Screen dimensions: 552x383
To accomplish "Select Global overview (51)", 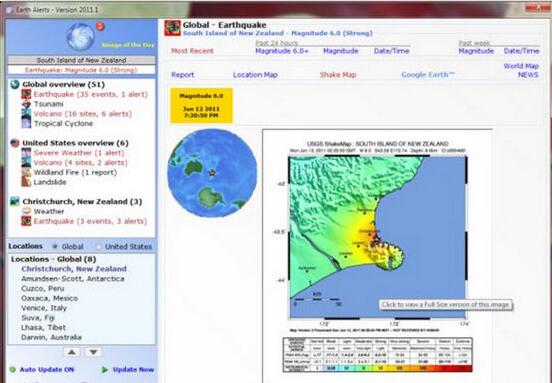I will pos(63,84).
